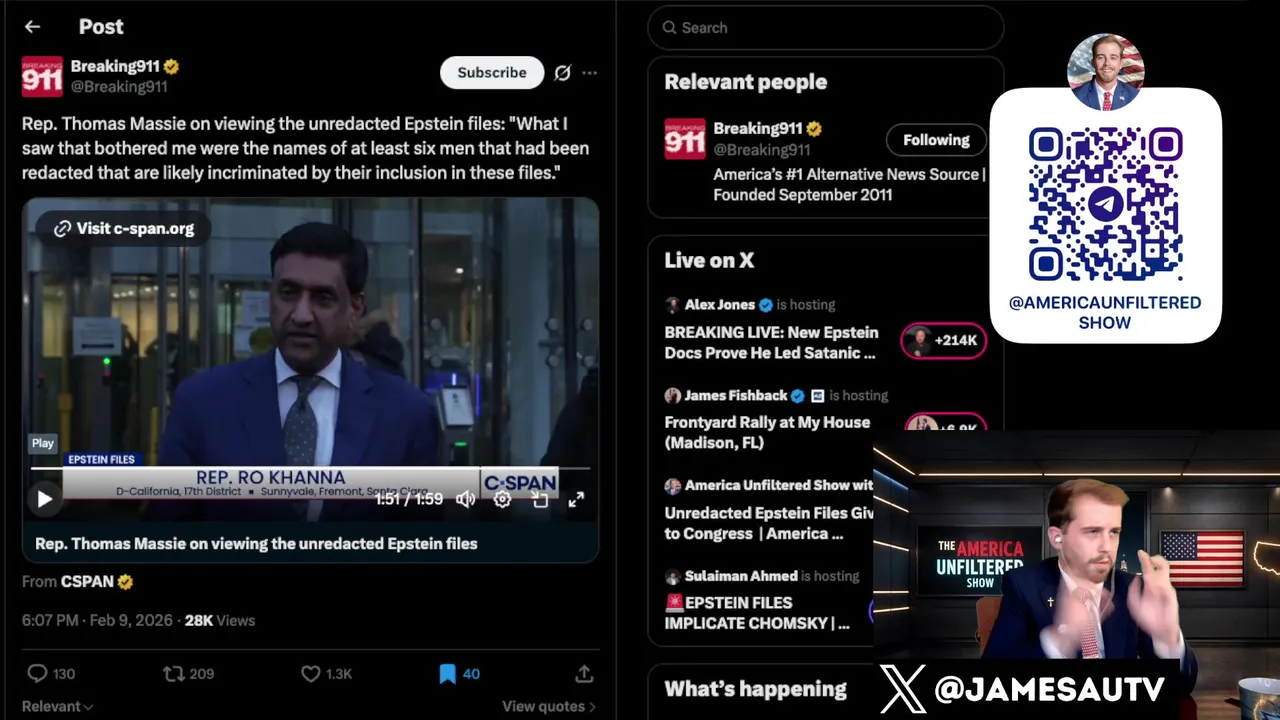This screenshot has height=720, width=1280.
Task: Open Frontyard Rally at My House broadcast
Action: (x=767, y=432)
